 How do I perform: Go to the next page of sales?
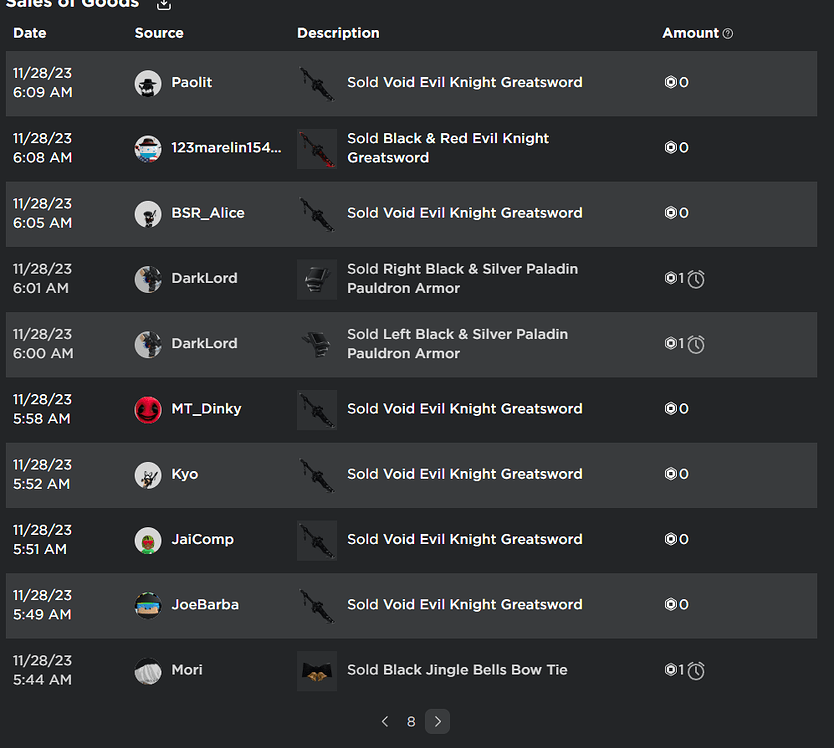[437, 721]
